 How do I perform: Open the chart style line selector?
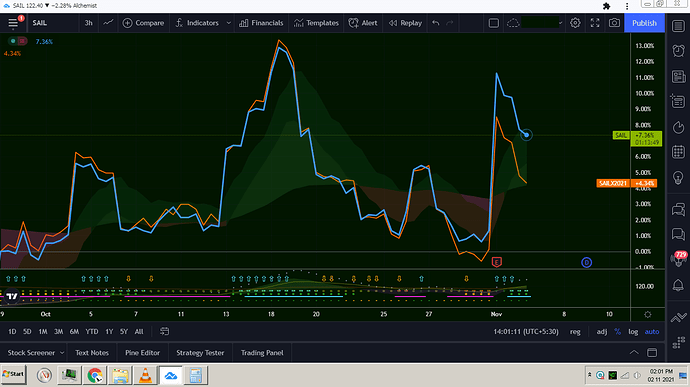point(108,23)
